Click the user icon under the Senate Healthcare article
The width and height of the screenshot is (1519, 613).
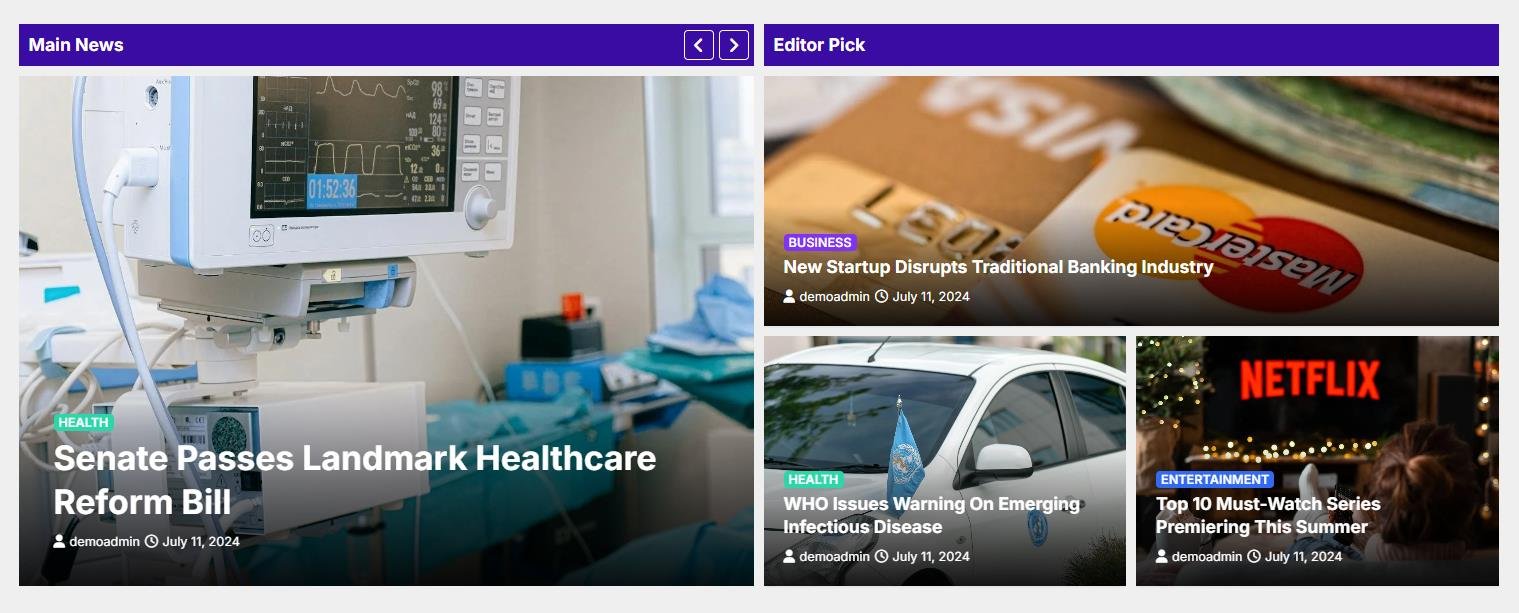[60, 541]
